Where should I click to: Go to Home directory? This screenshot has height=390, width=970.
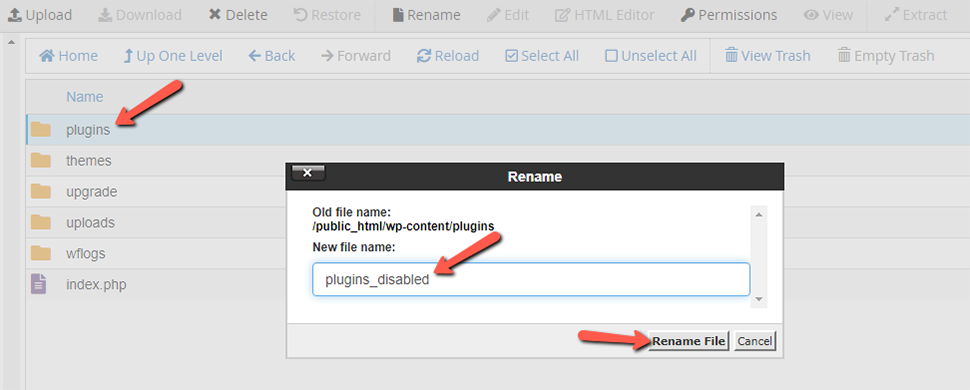pos(68,56)
